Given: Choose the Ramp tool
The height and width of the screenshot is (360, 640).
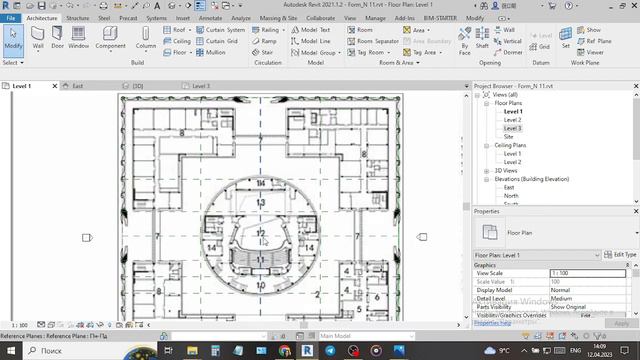Looking at the screenshot, I should pyautogui.click(x=264, y=41).
